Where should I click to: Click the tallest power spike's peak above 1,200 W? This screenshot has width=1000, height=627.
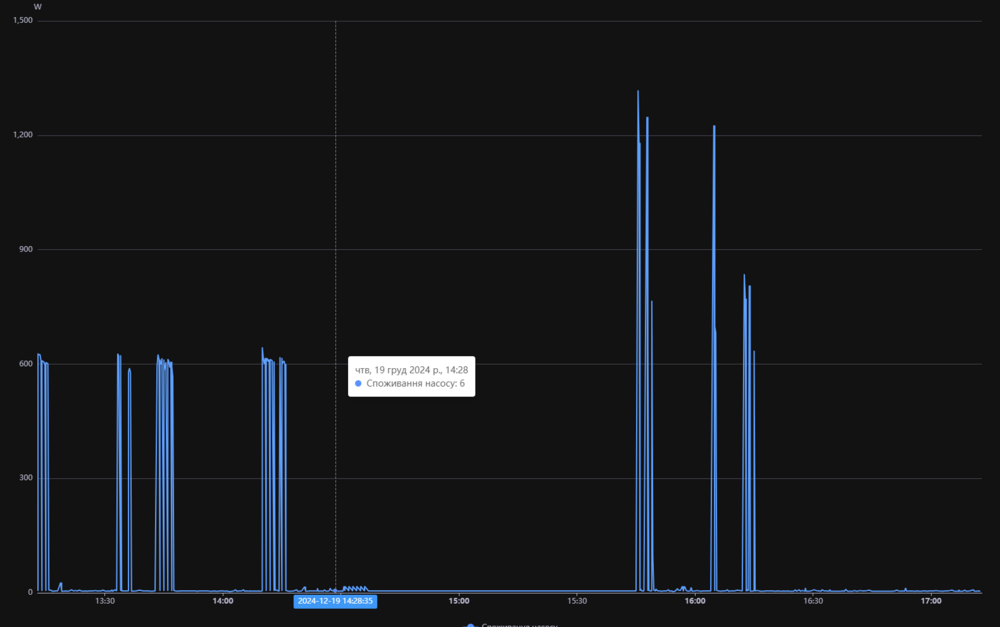[638, 92]
